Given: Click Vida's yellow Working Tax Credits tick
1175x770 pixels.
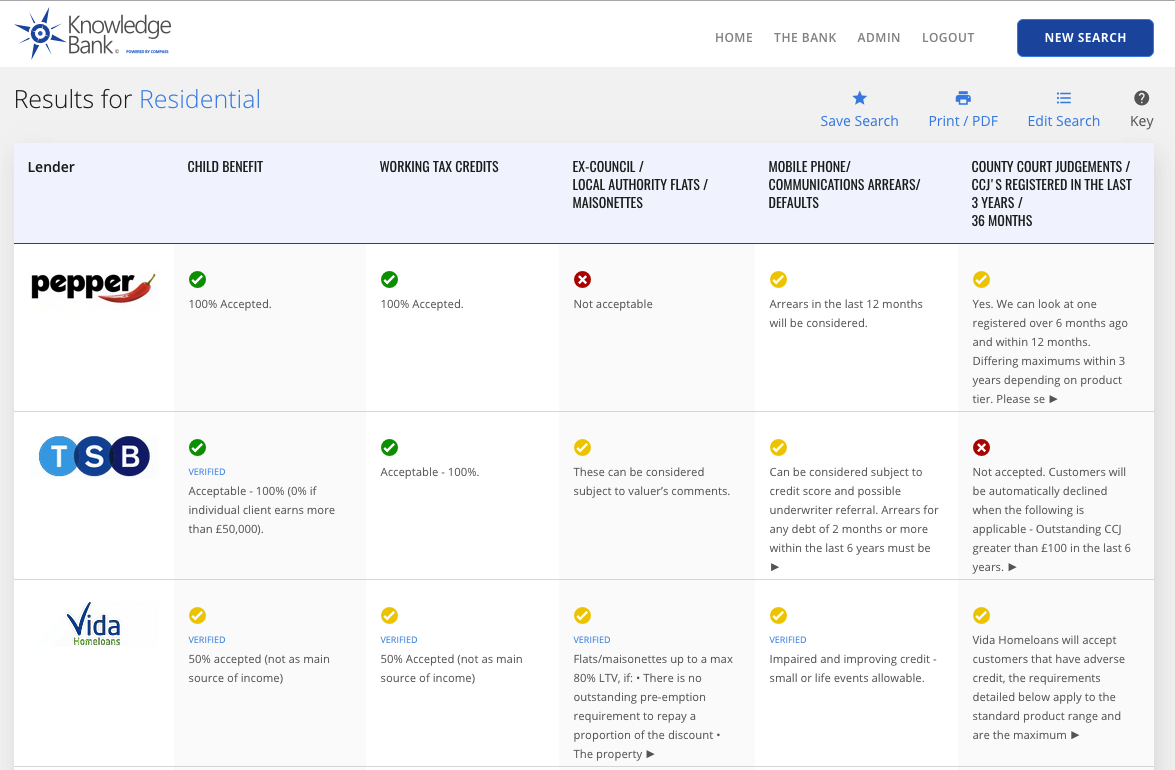Looking at the screenshot, I should (389, 615).
